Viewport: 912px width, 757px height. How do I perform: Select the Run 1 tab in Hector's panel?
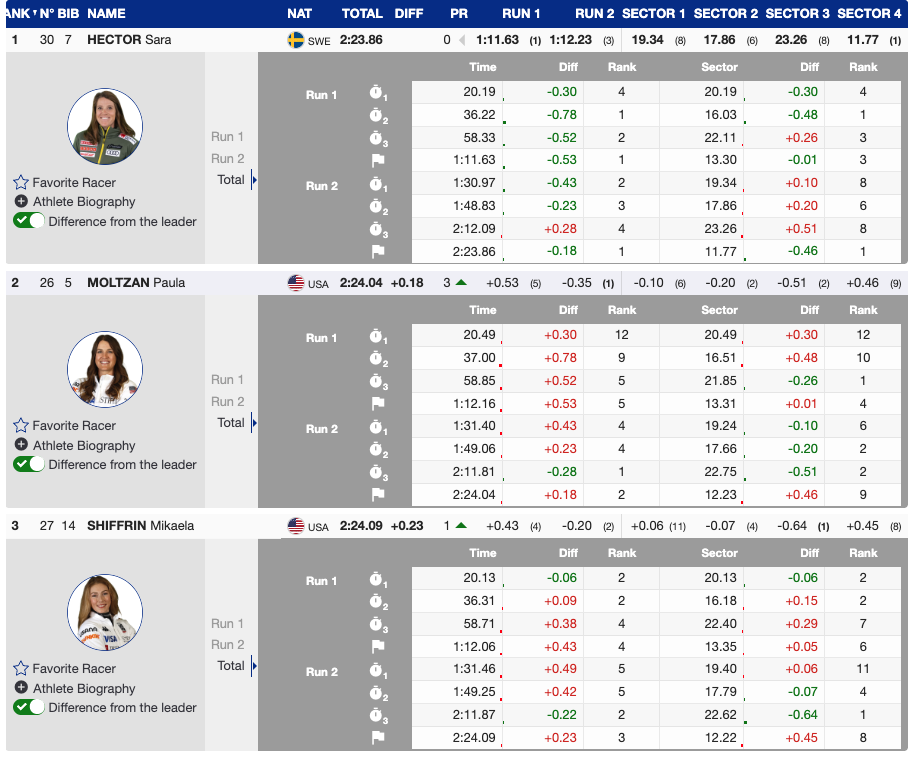(x=228, y=137)
